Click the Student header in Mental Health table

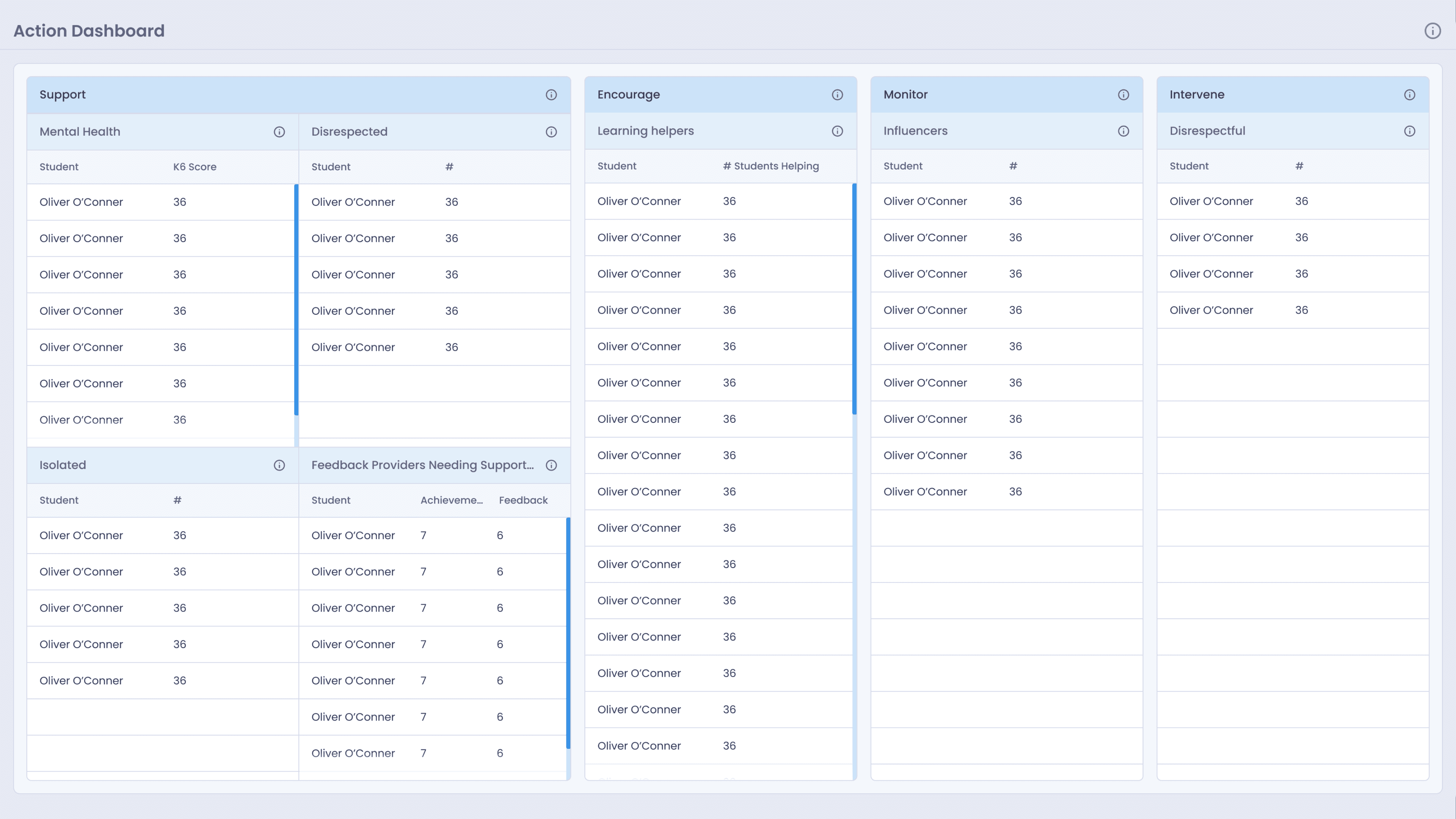(x=59, y=167)
